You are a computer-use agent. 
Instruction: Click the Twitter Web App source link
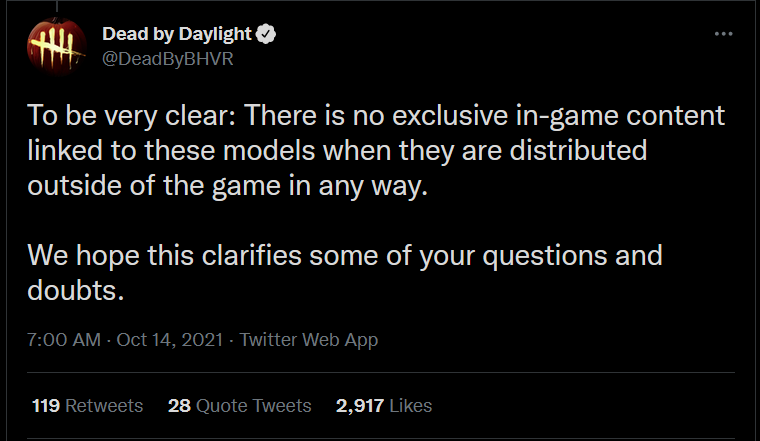(309, 340)
